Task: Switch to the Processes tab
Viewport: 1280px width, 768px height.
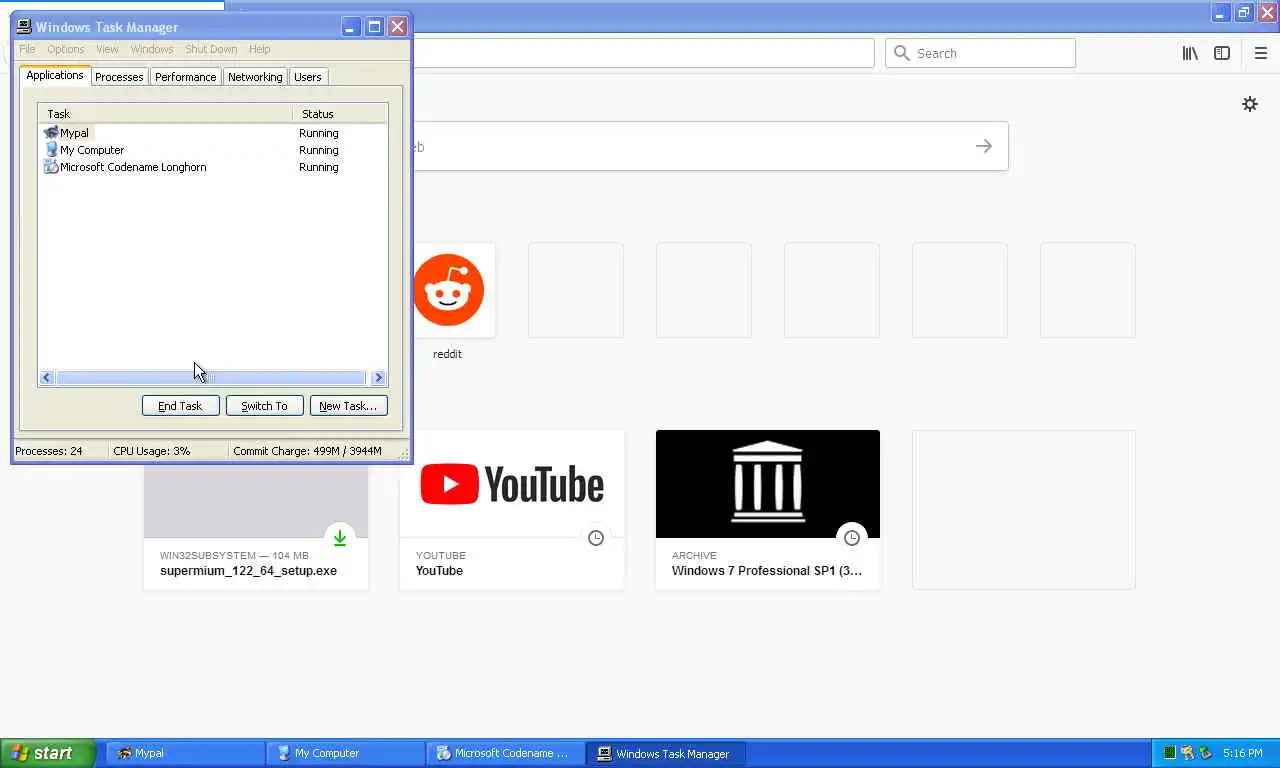Action: pos(119,77)
